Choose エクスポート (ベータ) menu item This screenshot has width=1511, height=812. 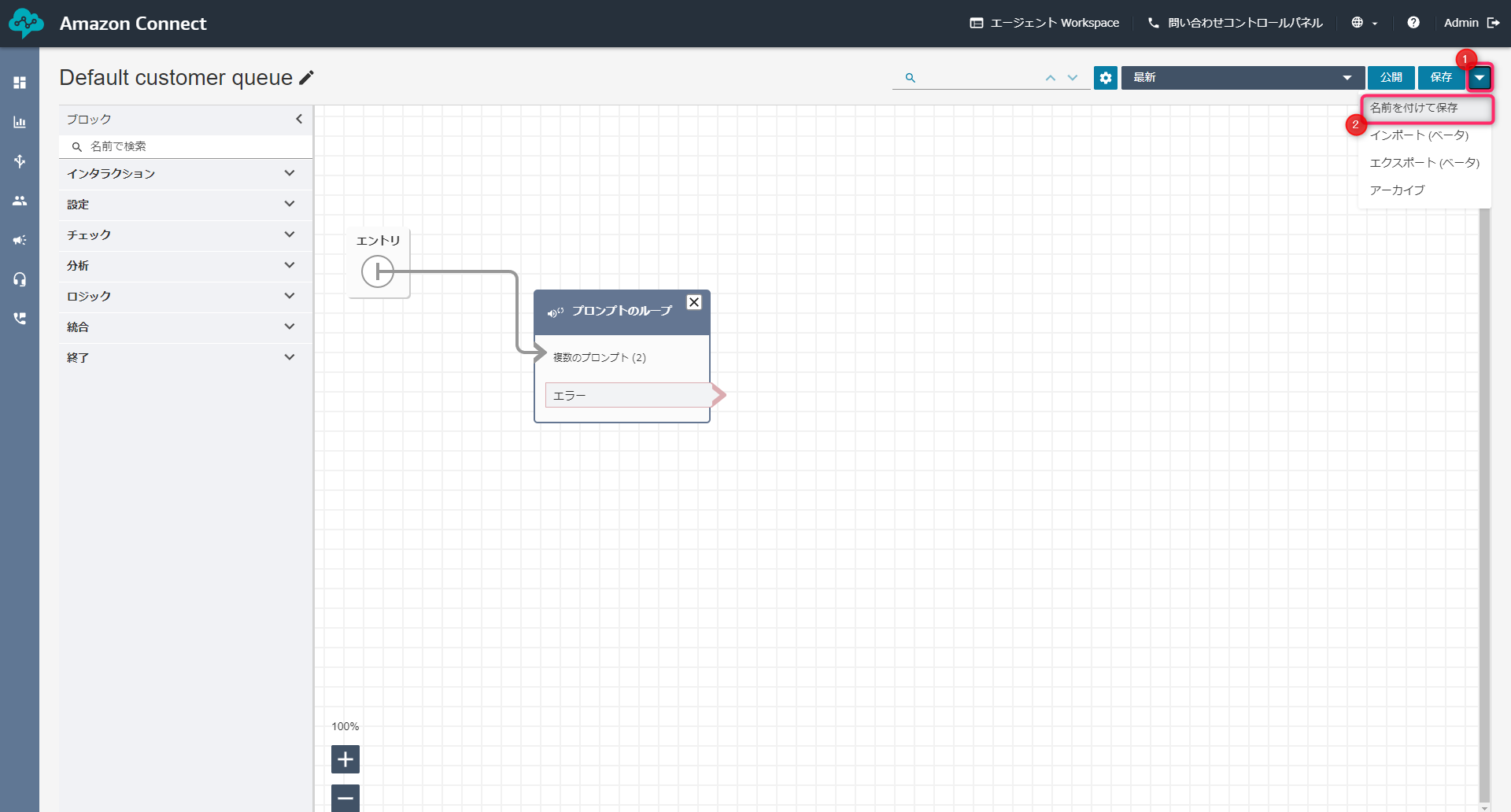pos(1424,163)
